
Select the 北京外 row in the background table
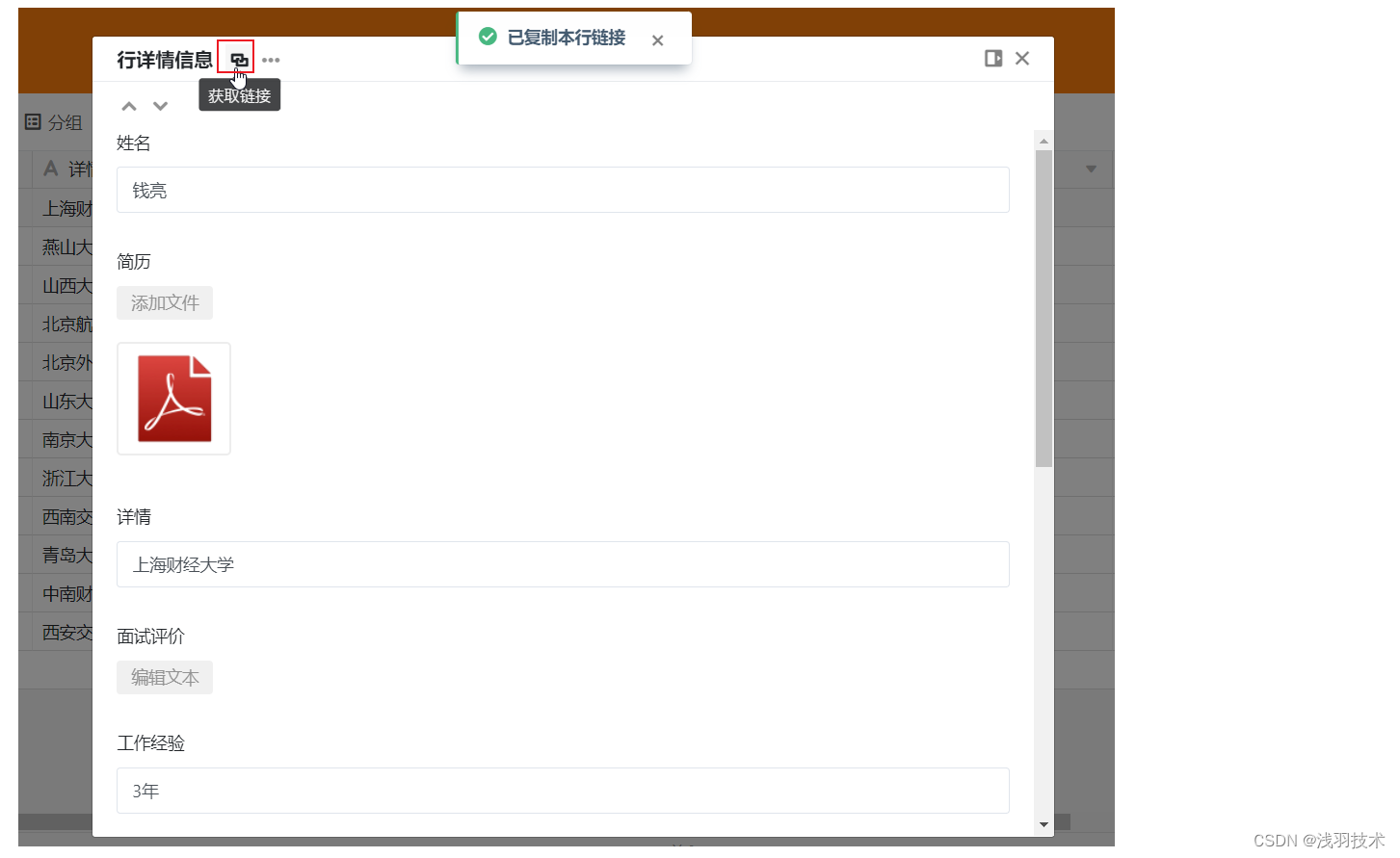tap(67, 363)
